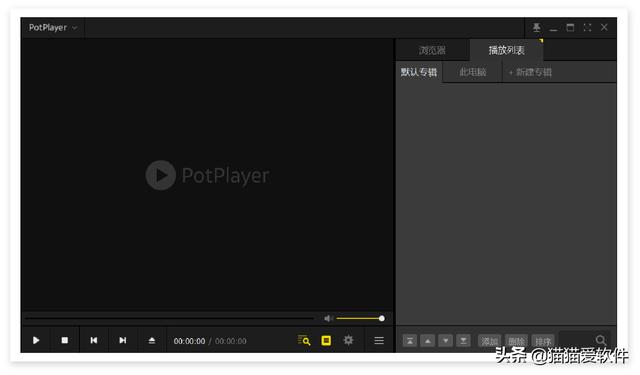Move the selected item to the top of the playlist
The image size is (640, 375).
(410, 340)
